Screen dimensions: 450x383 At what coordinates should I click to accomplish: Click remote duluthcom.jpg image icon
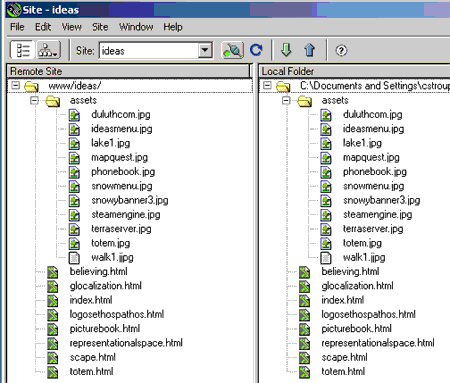click(x=74, y=115)
